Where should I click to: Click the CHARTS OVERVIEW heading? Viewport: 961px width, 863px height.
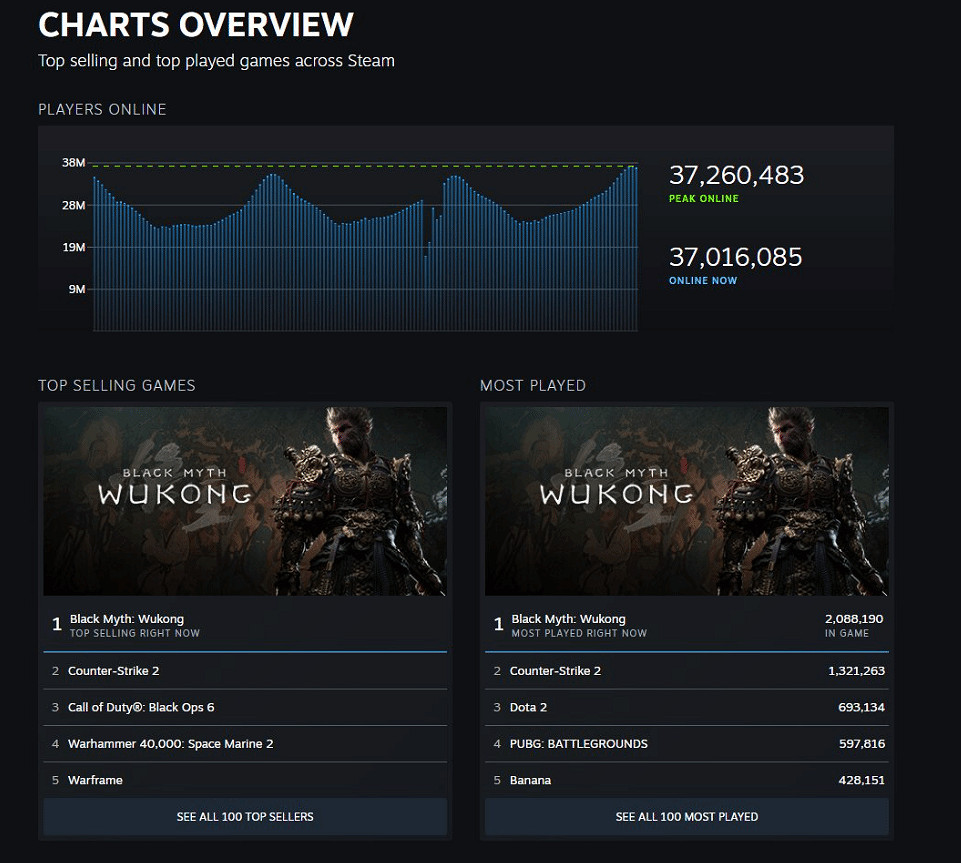coord(196,24)
